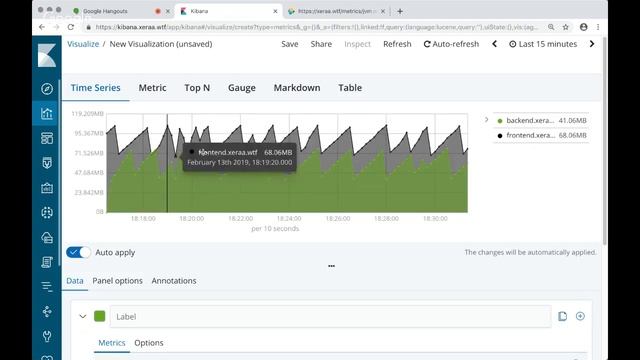Select the series Metrics tab
640x360 pixels.
(x=112, y=343)
